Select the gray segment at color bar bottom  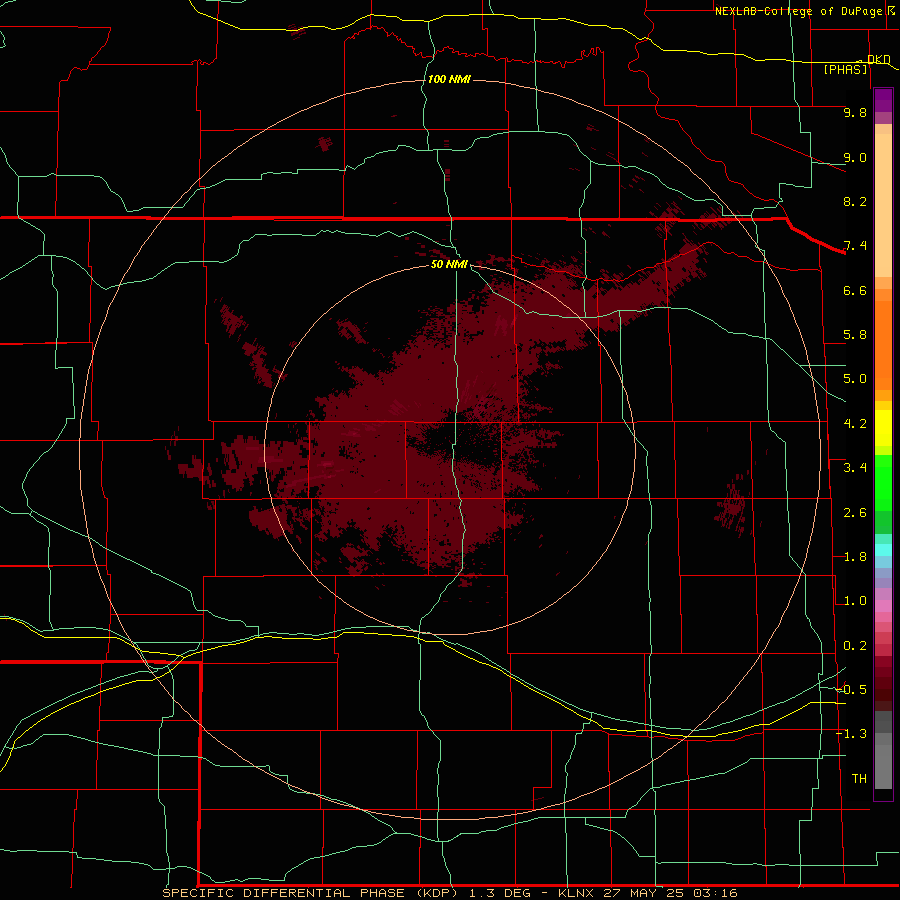[883, 766]
